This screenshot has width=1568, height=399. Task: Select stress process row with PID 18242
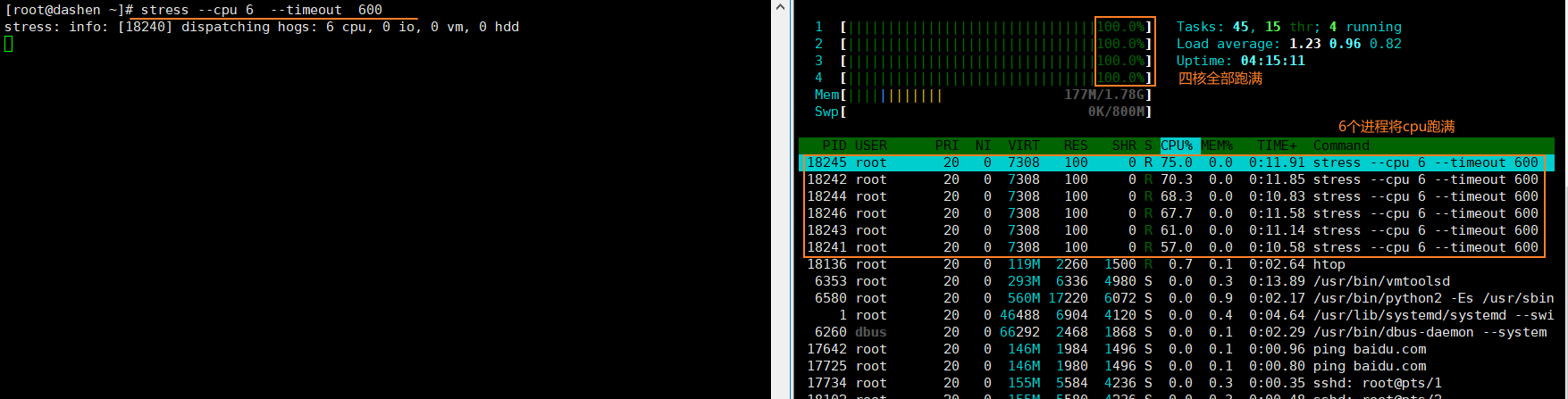click(1177, 179)
